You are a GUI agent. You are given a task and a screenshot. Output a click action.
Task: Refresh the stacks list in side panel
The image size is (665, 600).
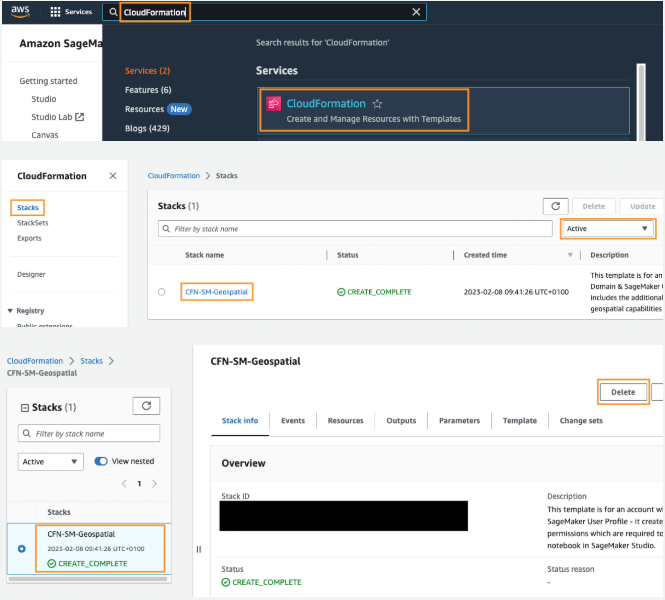(146, 406)
